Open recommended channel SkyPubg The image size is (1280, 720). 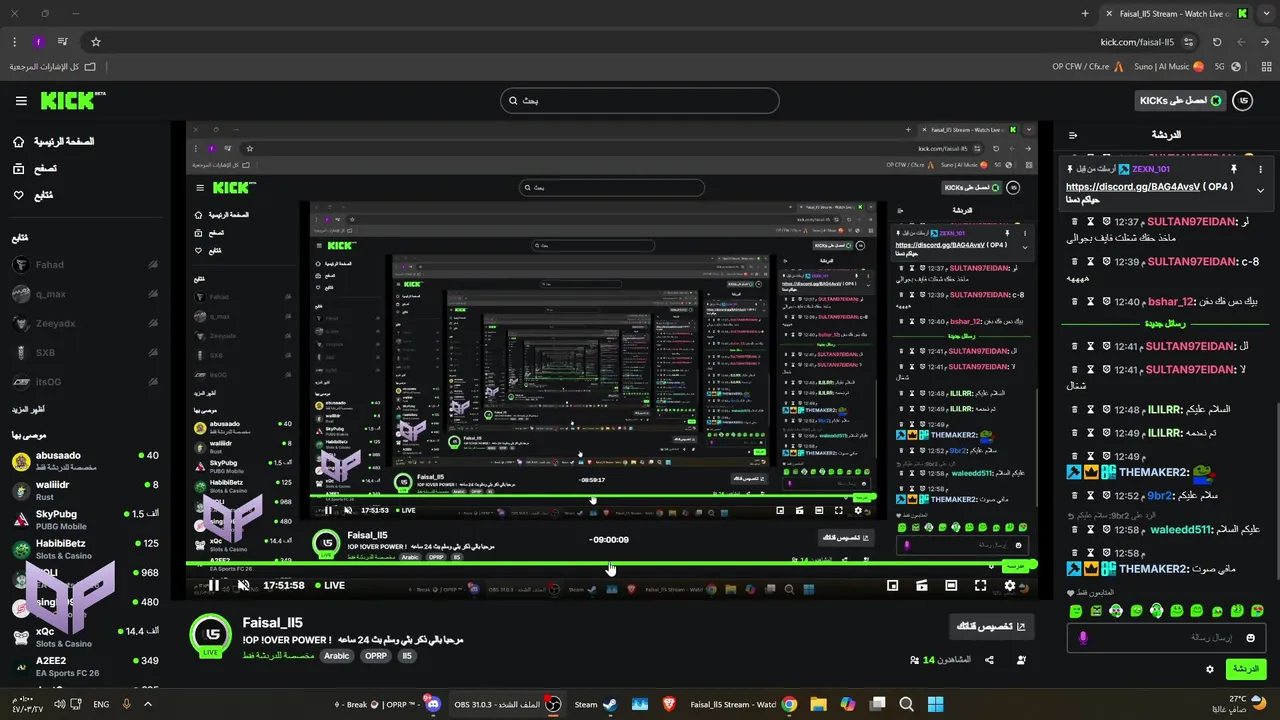pos(85,519)
